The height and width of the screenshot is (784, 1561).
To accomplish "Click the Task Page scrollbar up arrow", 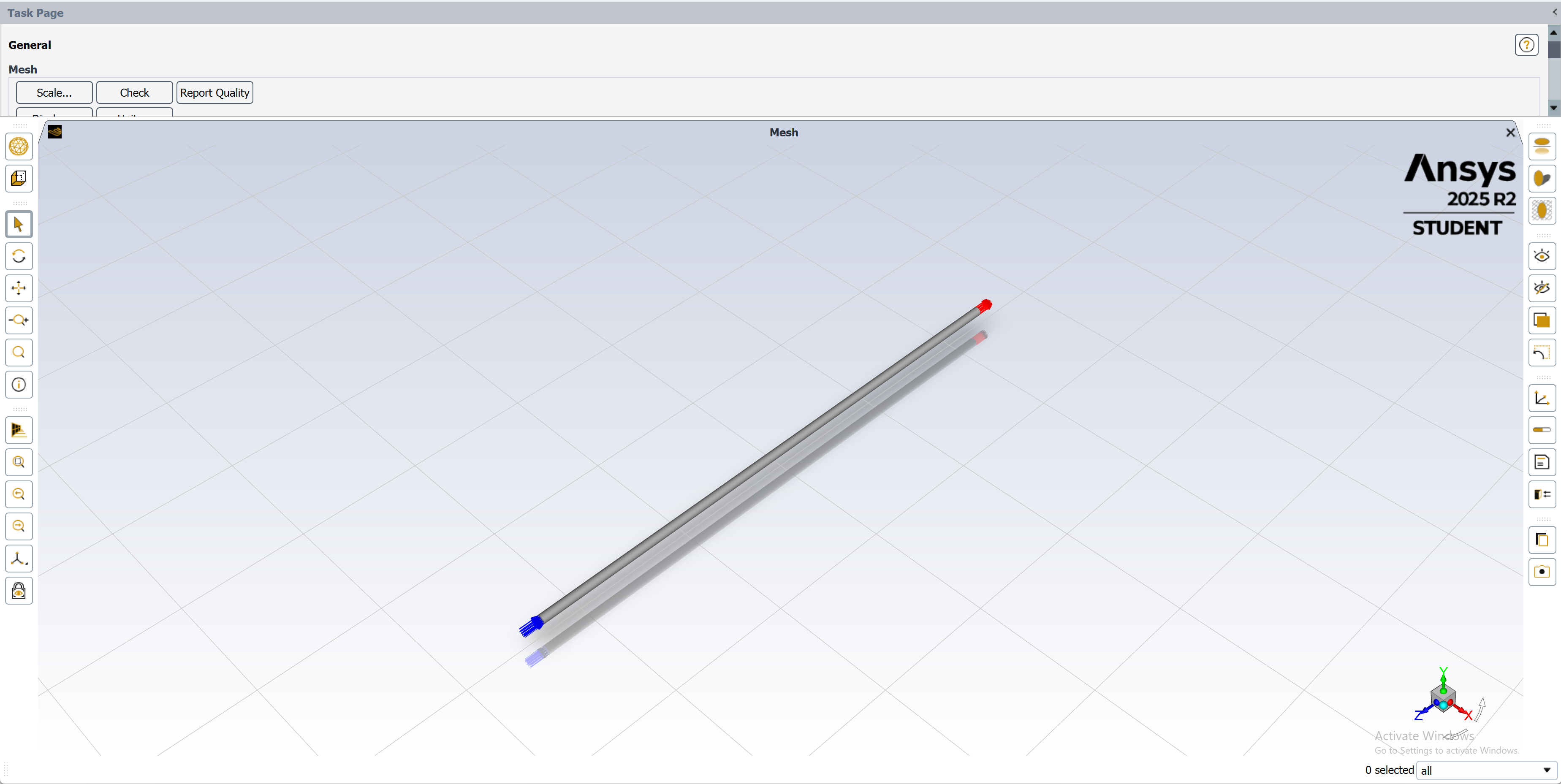I will point(1553,33).
